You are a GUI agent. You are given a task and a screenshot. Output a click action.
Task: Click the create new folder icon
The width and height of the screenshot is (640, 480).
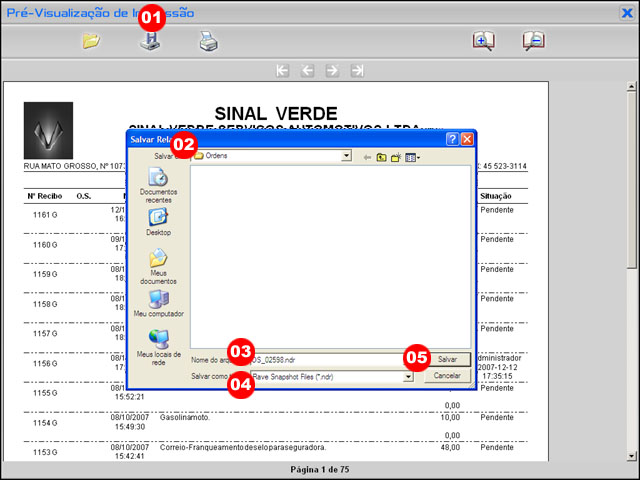click(396, 157)
